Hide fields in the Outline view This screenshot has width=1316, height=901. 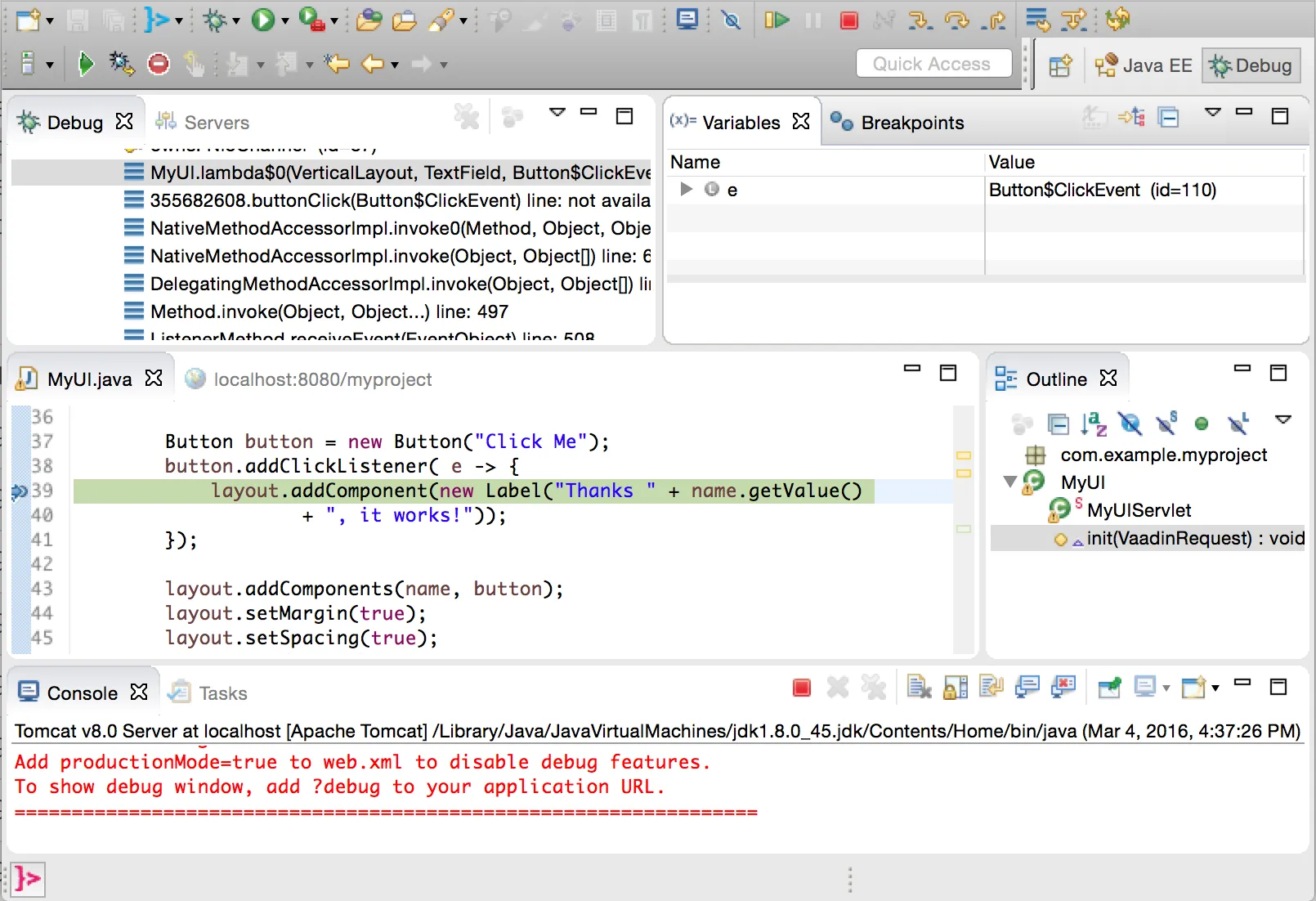click(1130, 424)
